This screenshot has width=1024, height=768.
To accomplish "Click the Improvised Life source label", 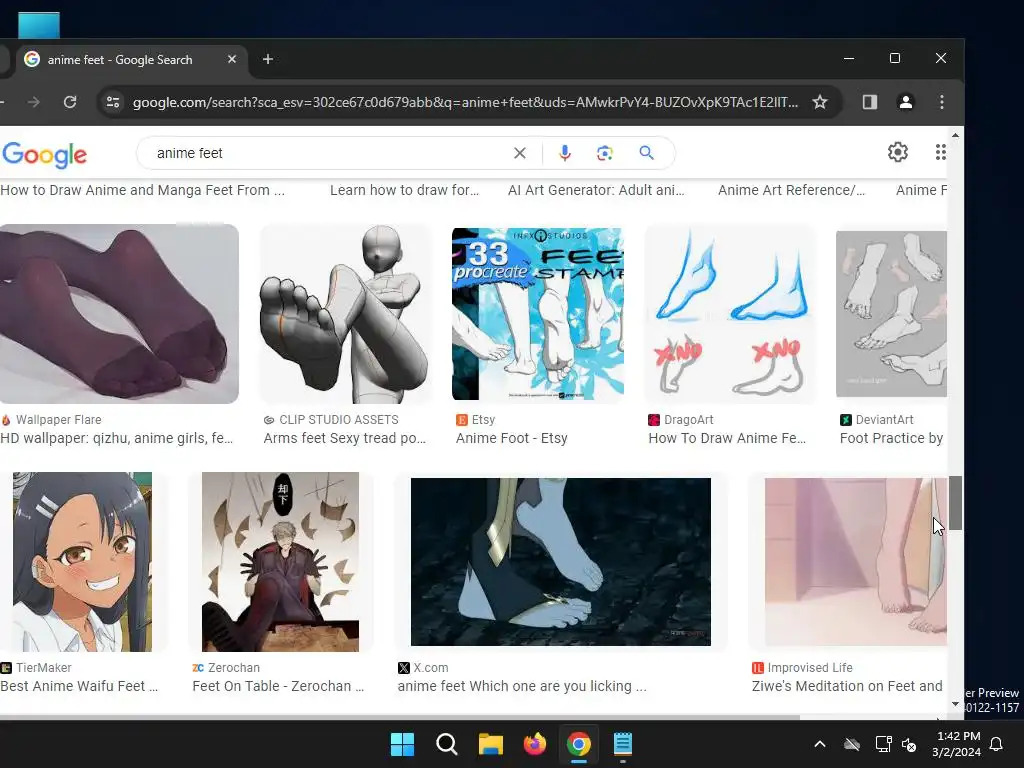I will pos(810,668).
